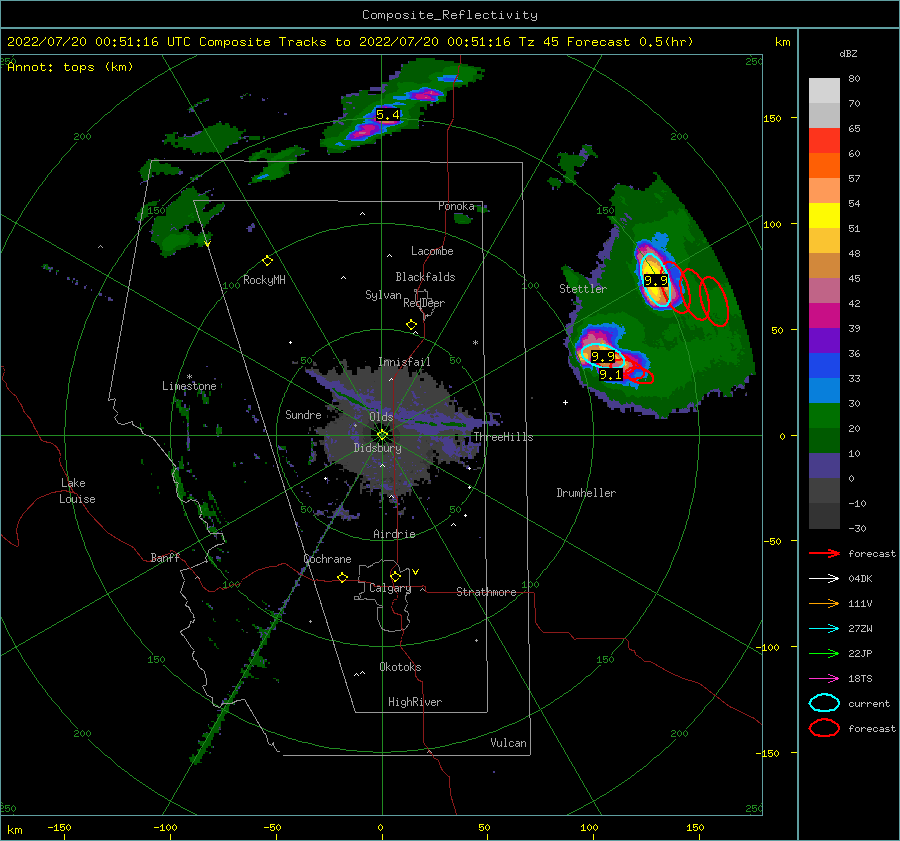Click the purple 39 dBZ swatch
This screenshot has width=900, height=841.
824,340
